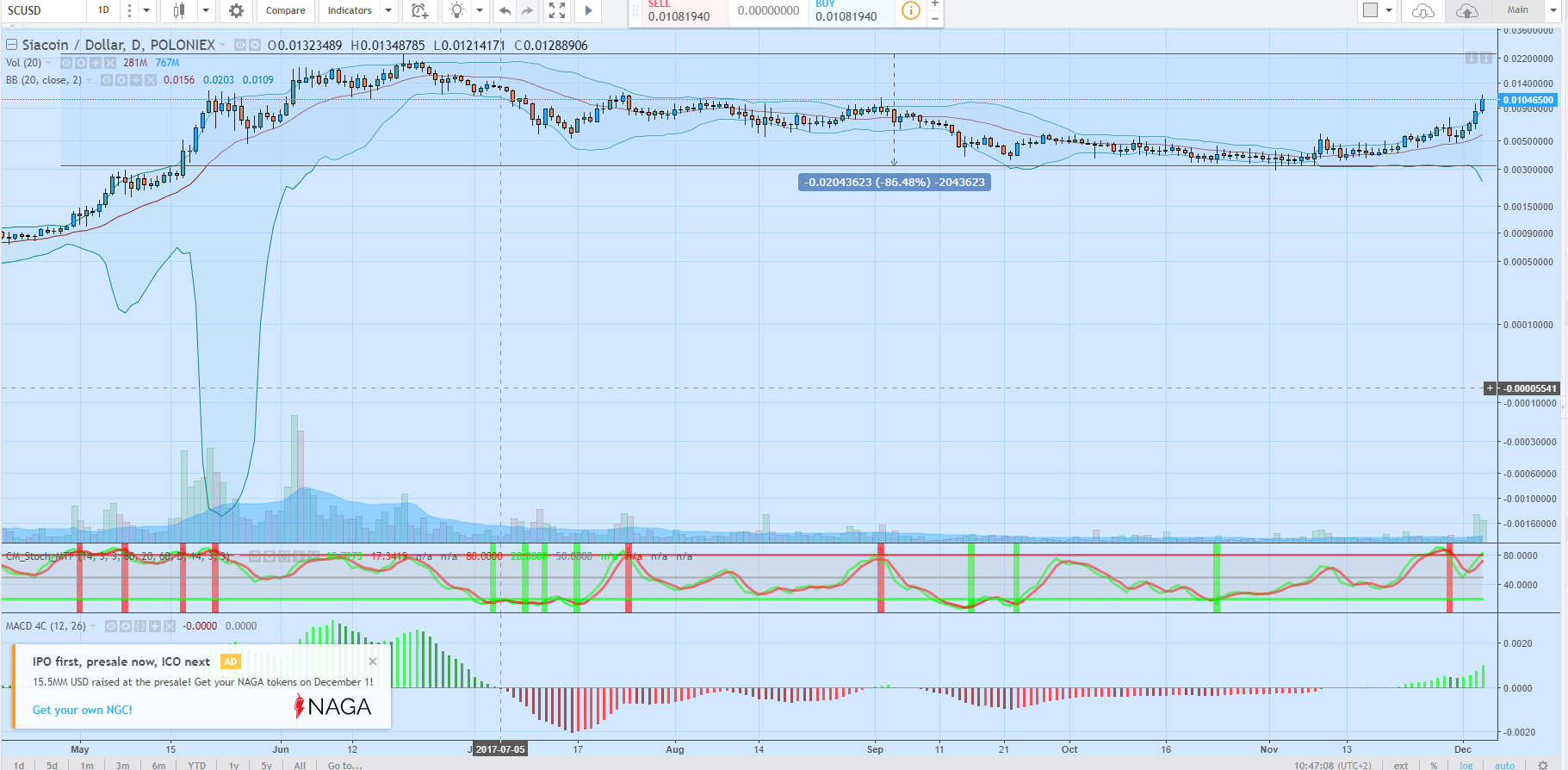Open the BB (20, close, 2) settings gear

[121, 80]
